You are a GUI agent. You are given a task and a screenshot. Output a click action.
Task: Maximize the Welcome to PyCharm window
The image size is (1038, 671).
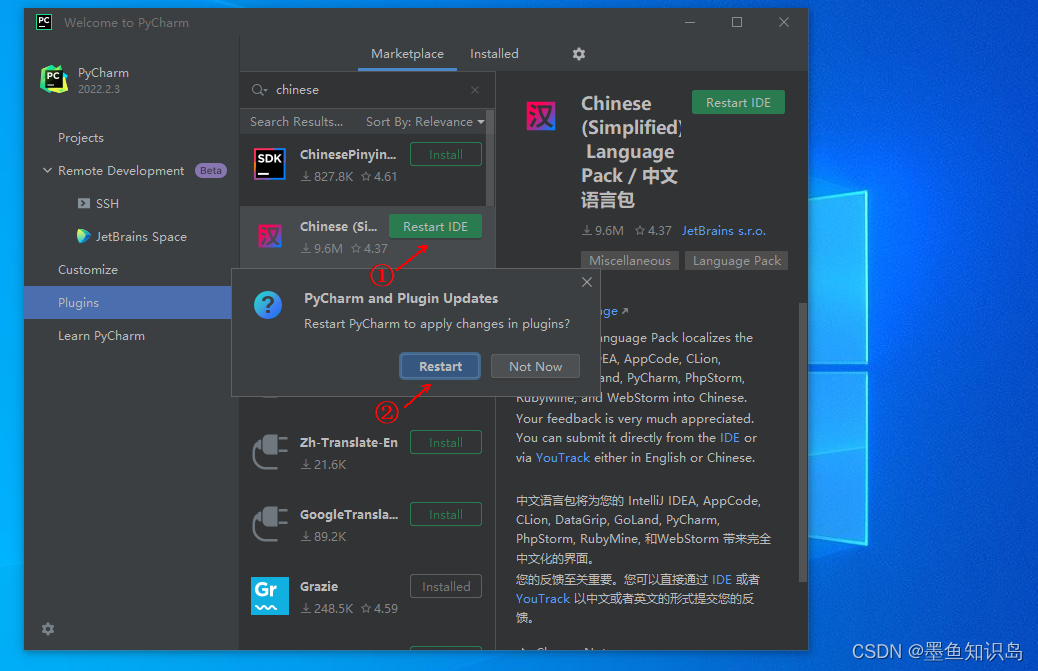[737, 22]
